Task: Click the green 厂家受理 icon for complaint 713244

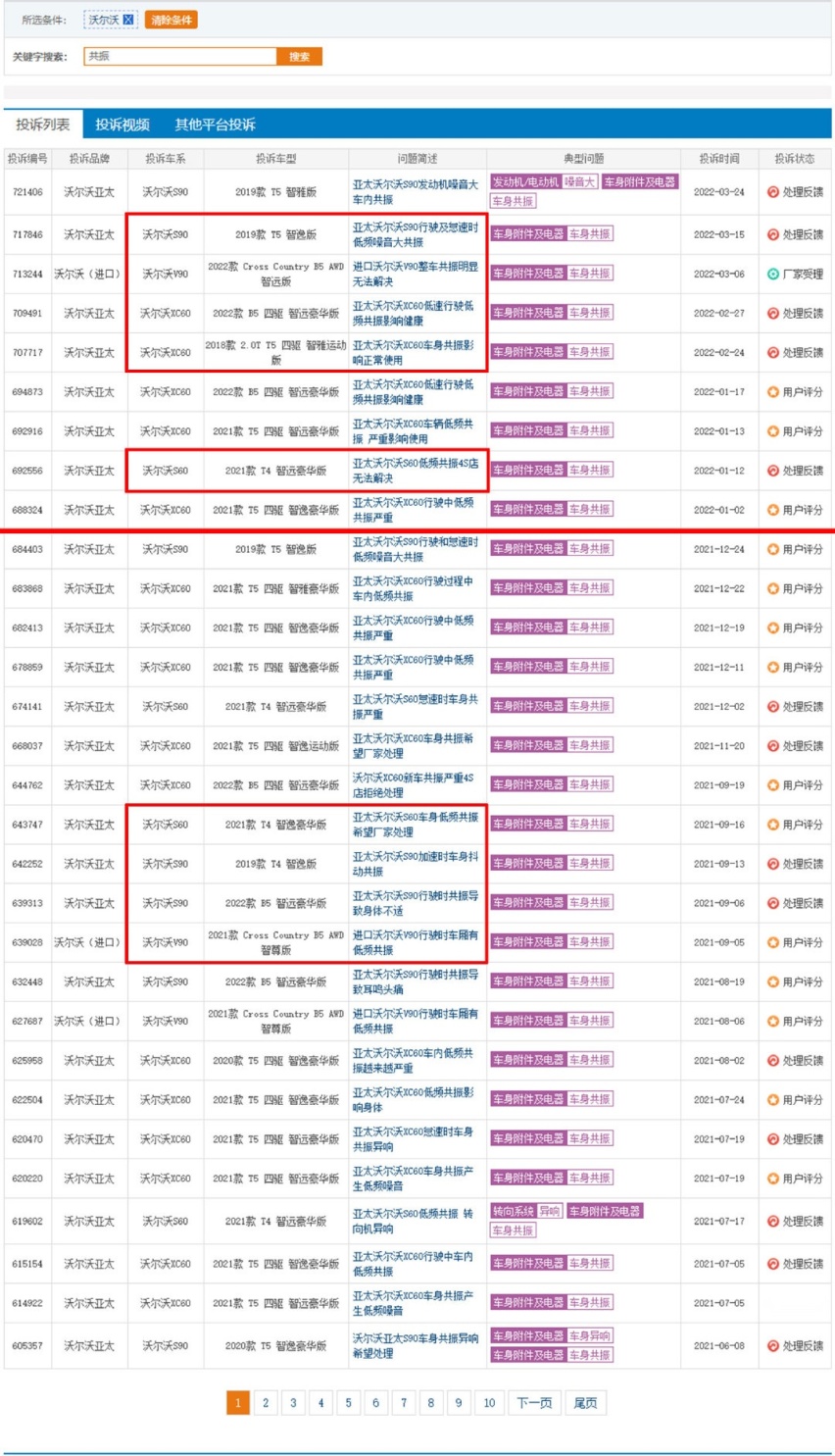Action: [773, 275]
